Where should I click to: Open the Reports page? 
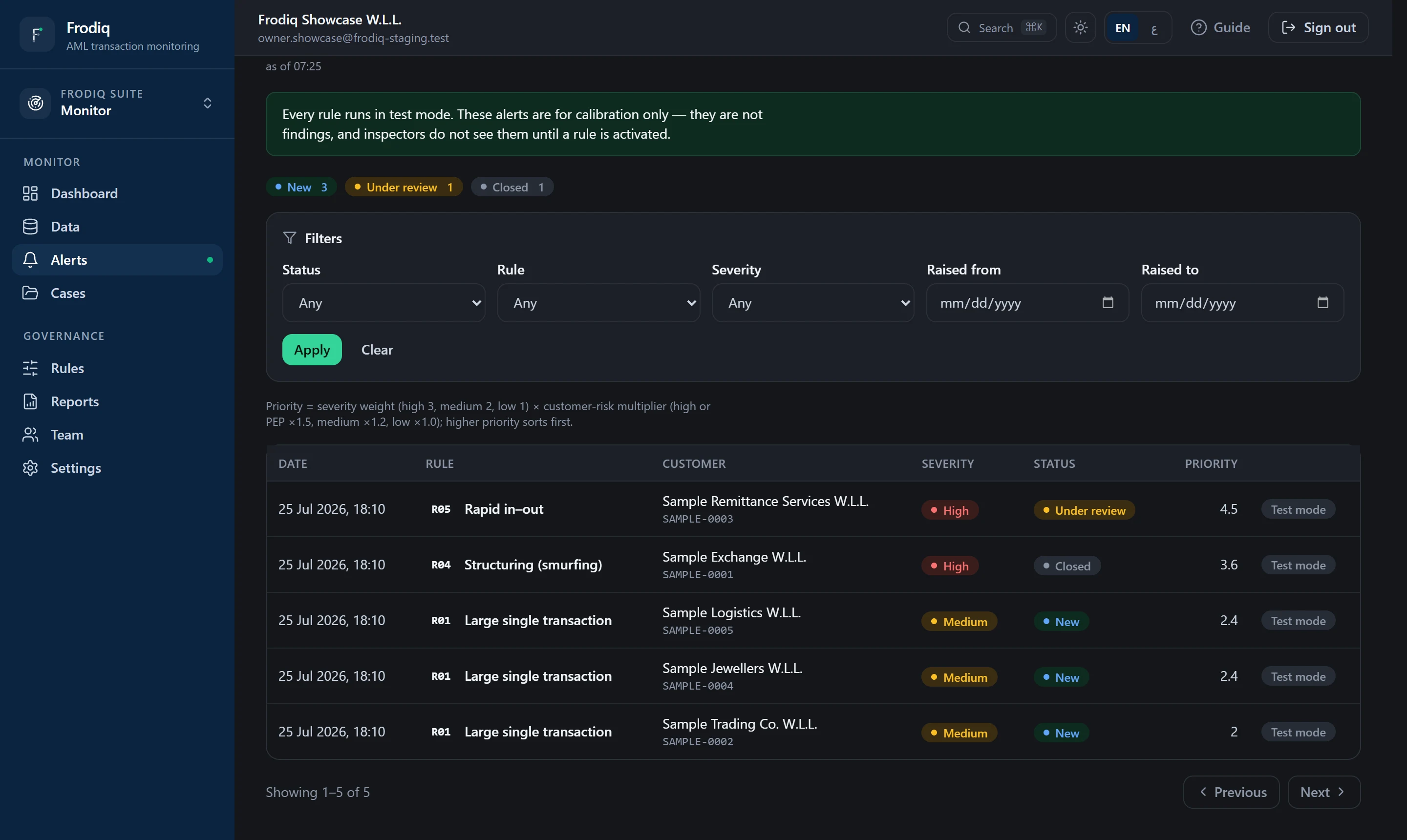click(117, 402)
